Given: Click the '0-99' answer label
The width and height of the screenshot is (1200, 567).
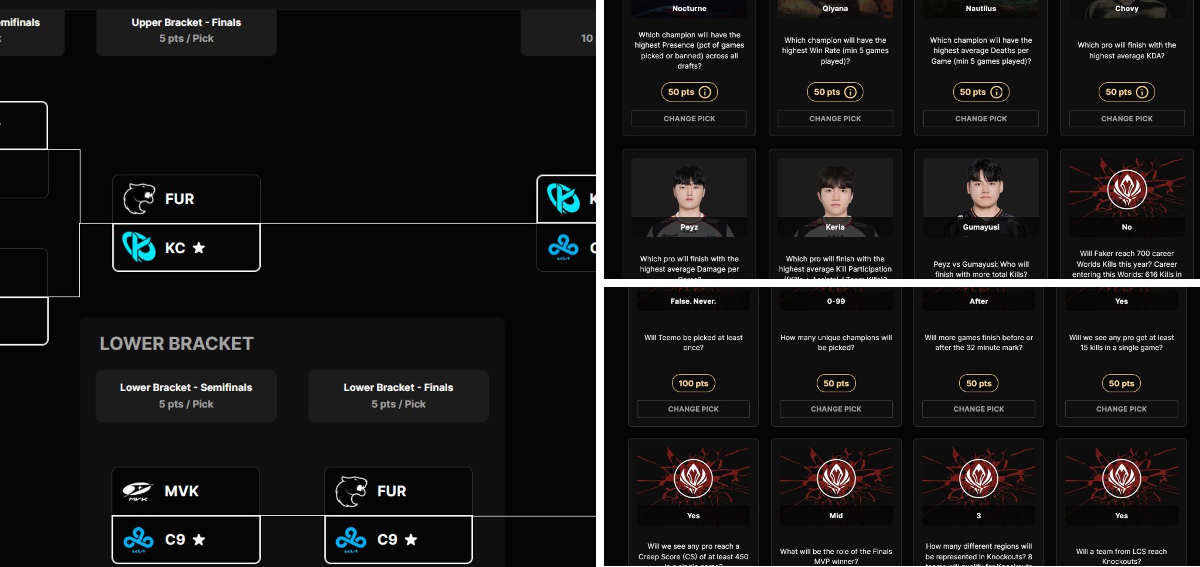Looking at the screenshot, I should pos(836,301).
